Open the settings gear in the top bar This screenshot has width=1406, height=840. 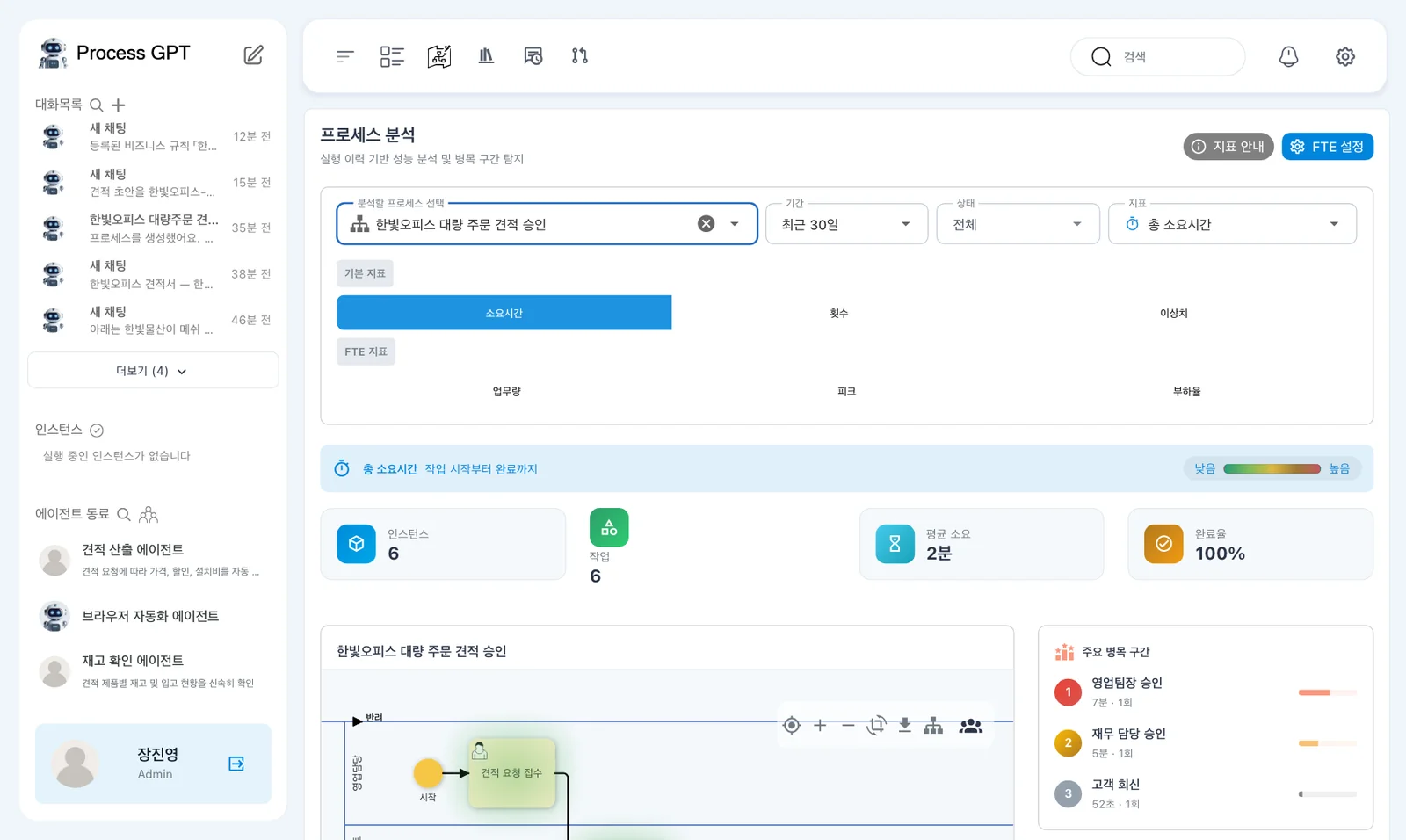tap(1345, 56)
